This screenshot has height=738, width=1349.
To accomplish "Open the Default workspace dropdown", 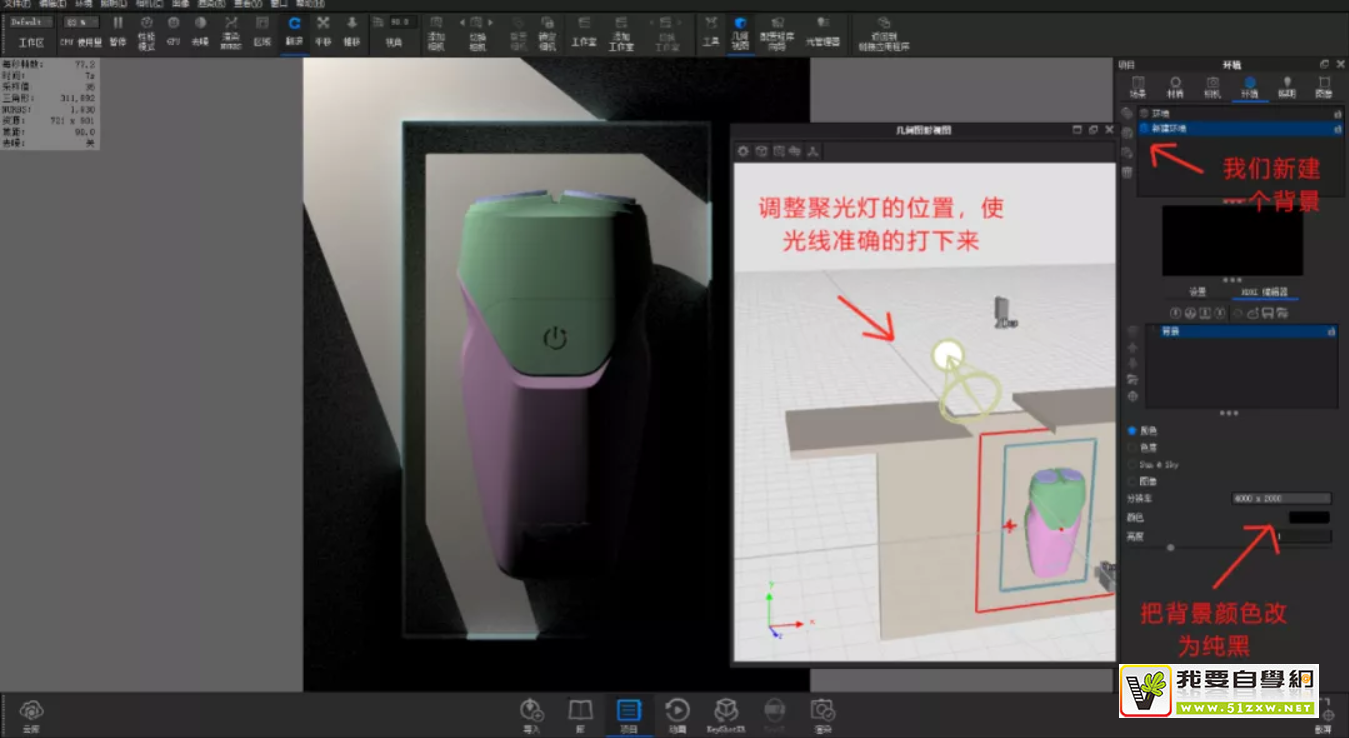I will click(x=32, y=21).
